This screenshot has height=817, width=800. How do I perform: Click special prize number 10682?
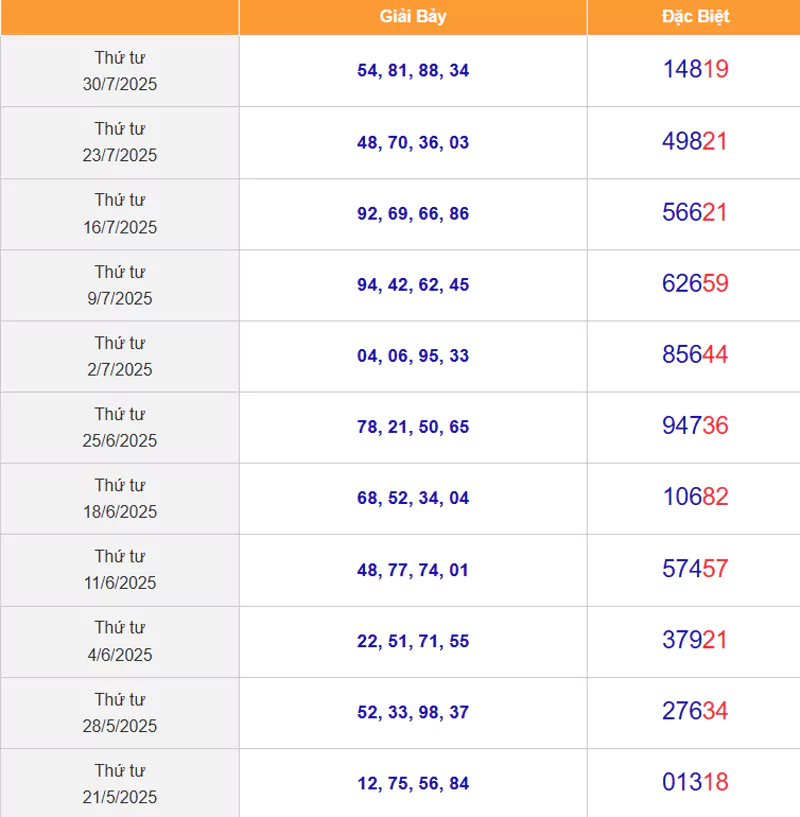(695, 497)
